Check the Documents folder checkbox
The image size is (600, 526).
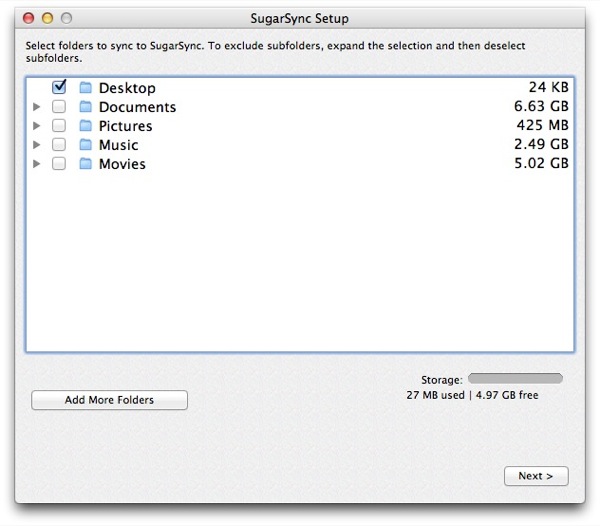pos(59,106)
